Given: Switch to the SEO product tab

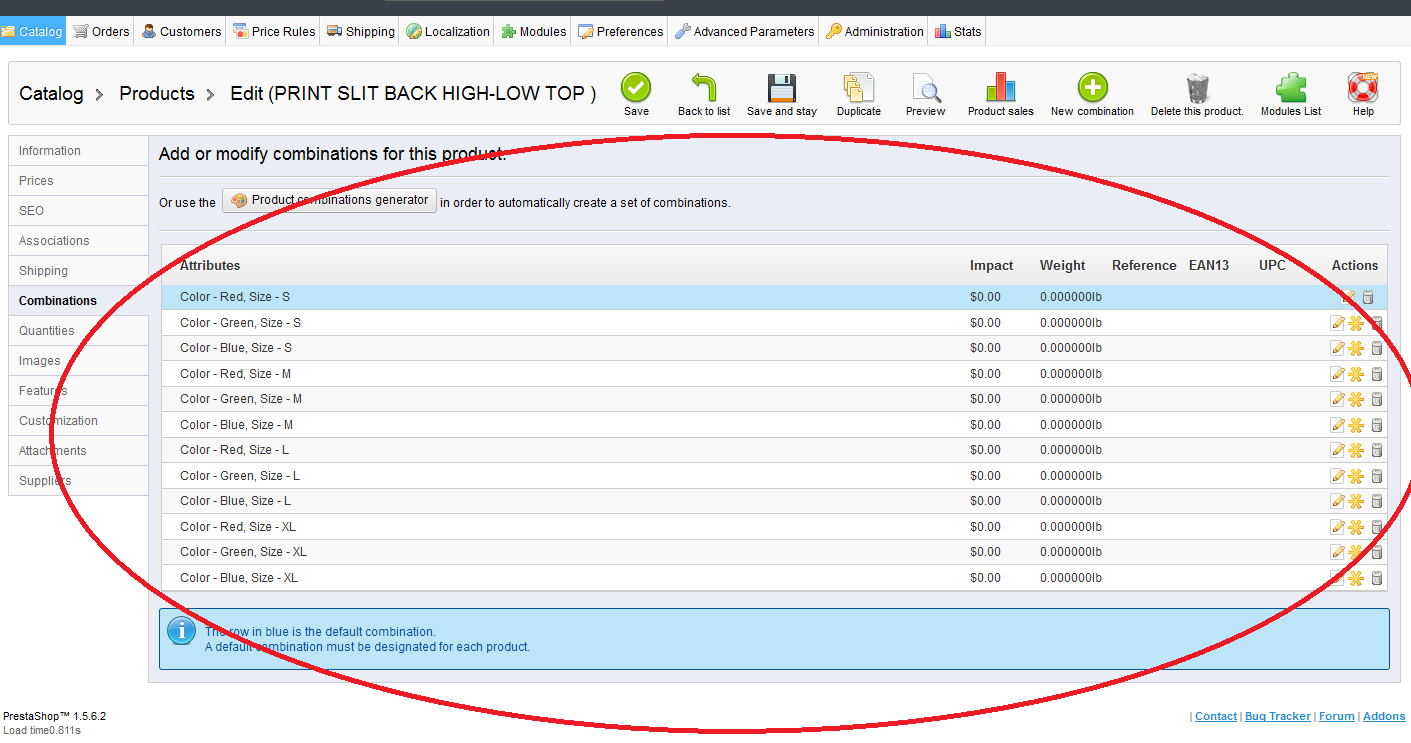Looking at the screenshot, I should 78,211.
